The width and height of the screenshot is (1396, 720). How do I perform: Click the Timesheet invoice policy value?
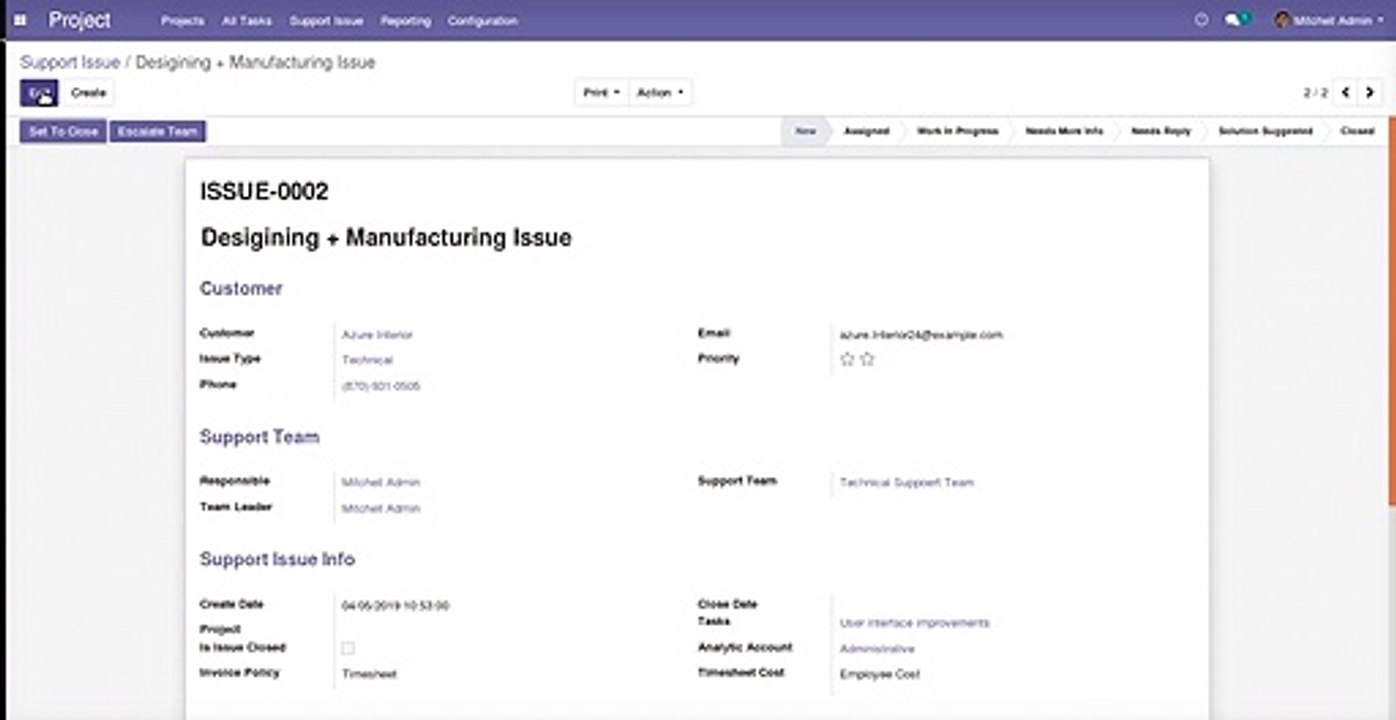click(369, 675)
